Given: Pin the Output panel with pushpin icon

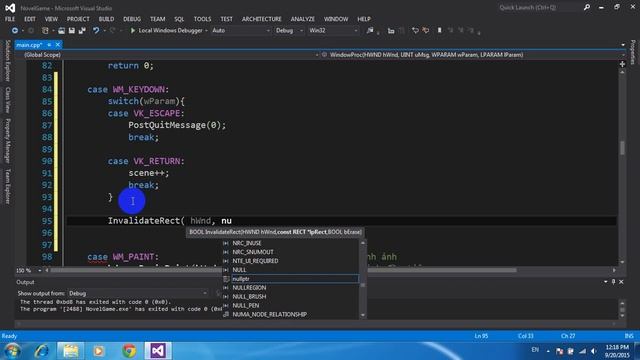Looking at the screenshot, I should tap(613, 282).
